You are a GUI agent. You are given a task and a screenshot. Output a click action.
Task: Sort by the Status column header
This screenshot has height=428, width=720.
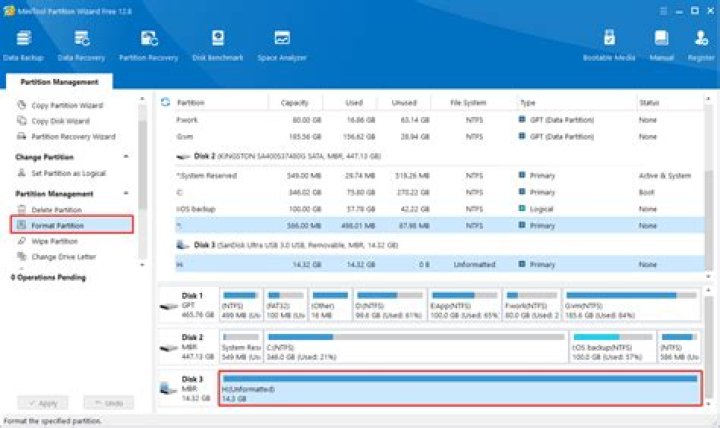pyautogui.click(x=649, y=102)
